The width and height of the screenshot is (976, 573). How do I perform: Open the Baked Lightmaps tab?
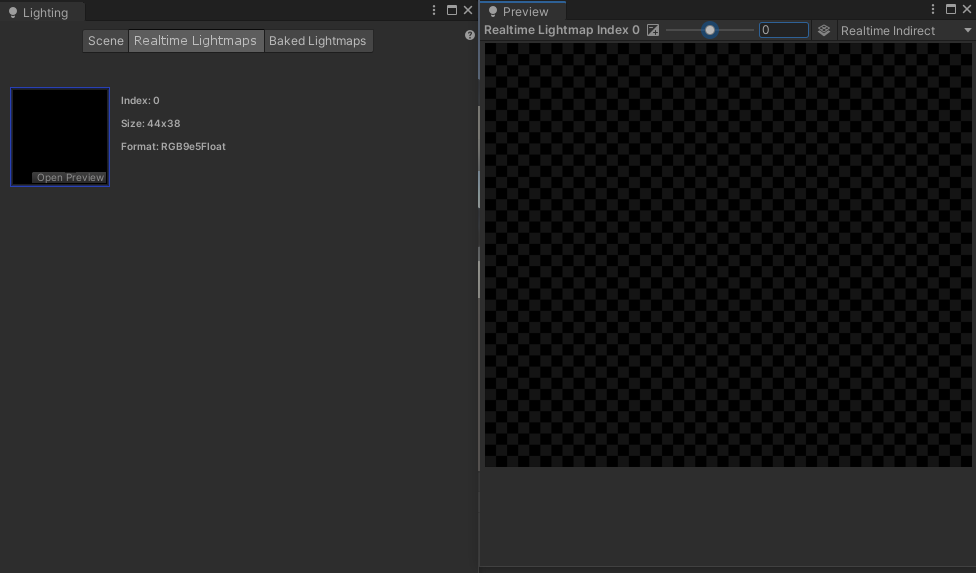[x=318, y=41]
